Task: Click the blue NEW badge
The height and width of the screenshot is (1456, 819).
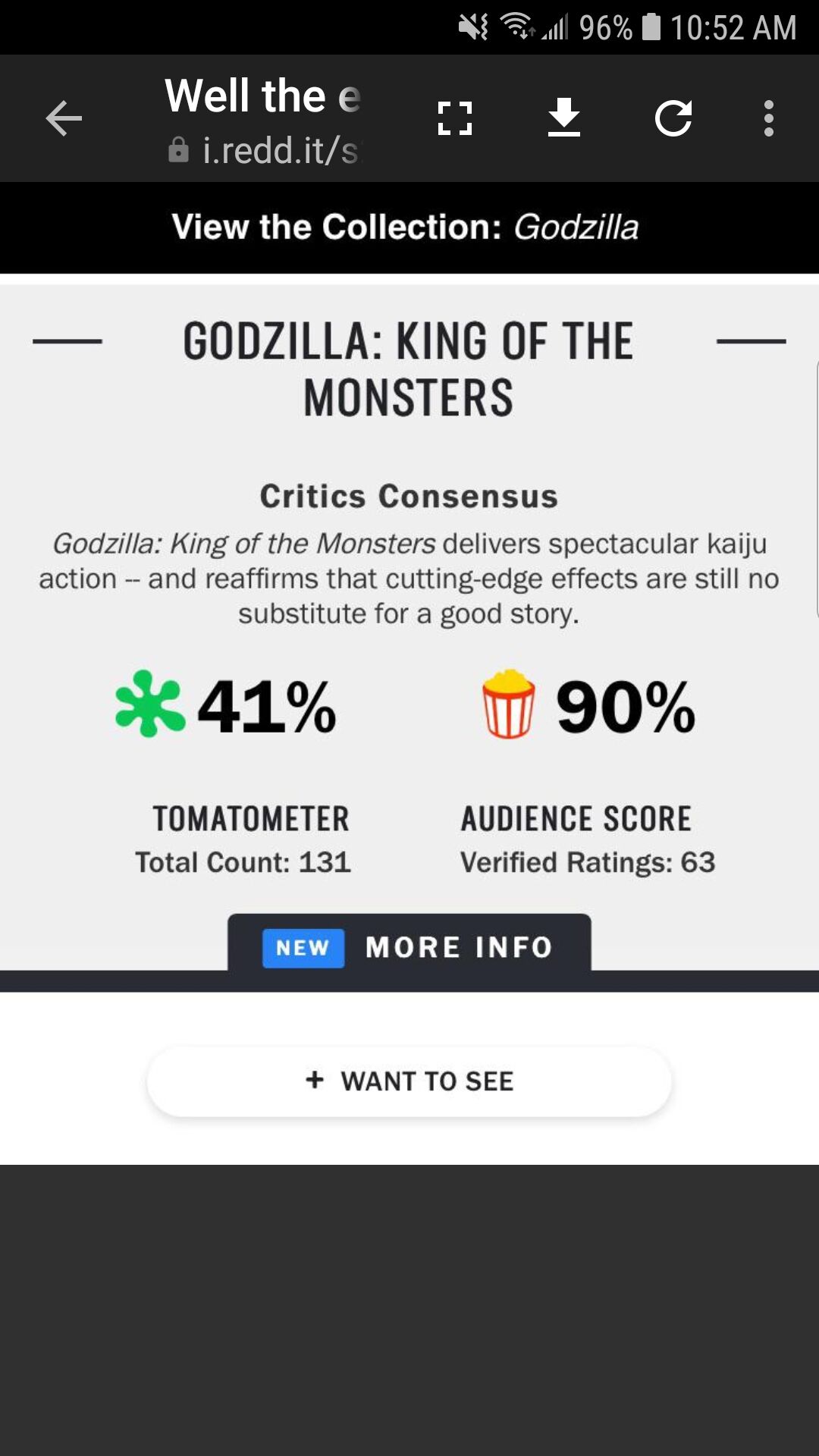Action: pos(303,948)
